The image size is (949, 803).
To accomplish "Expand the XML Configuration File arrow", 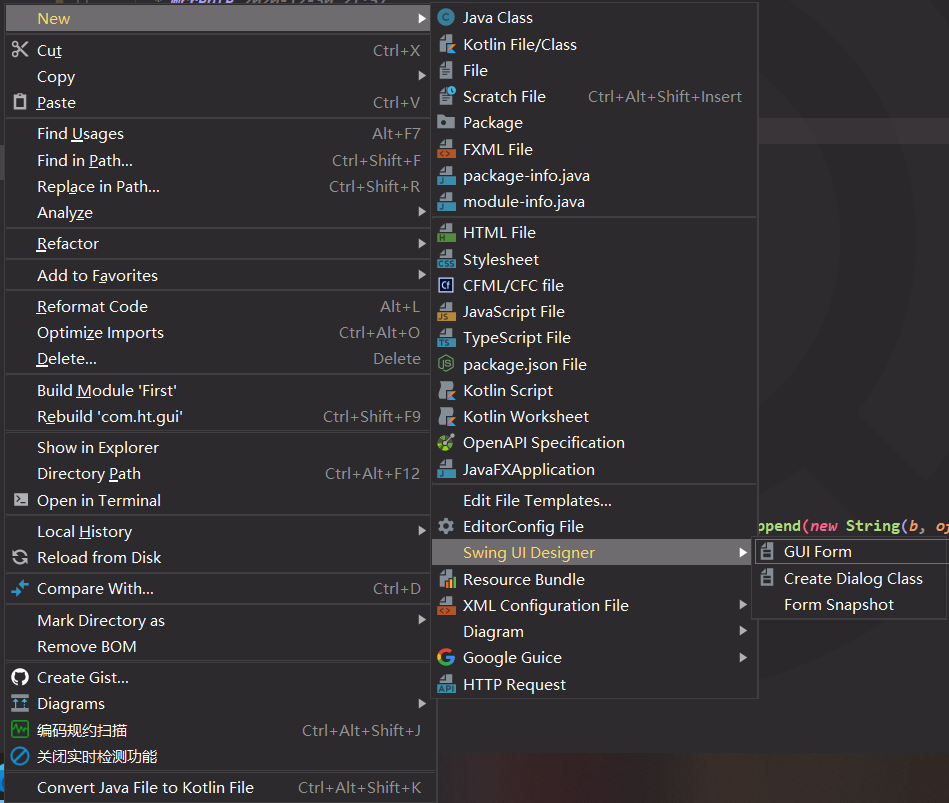I will pos(743,605).
